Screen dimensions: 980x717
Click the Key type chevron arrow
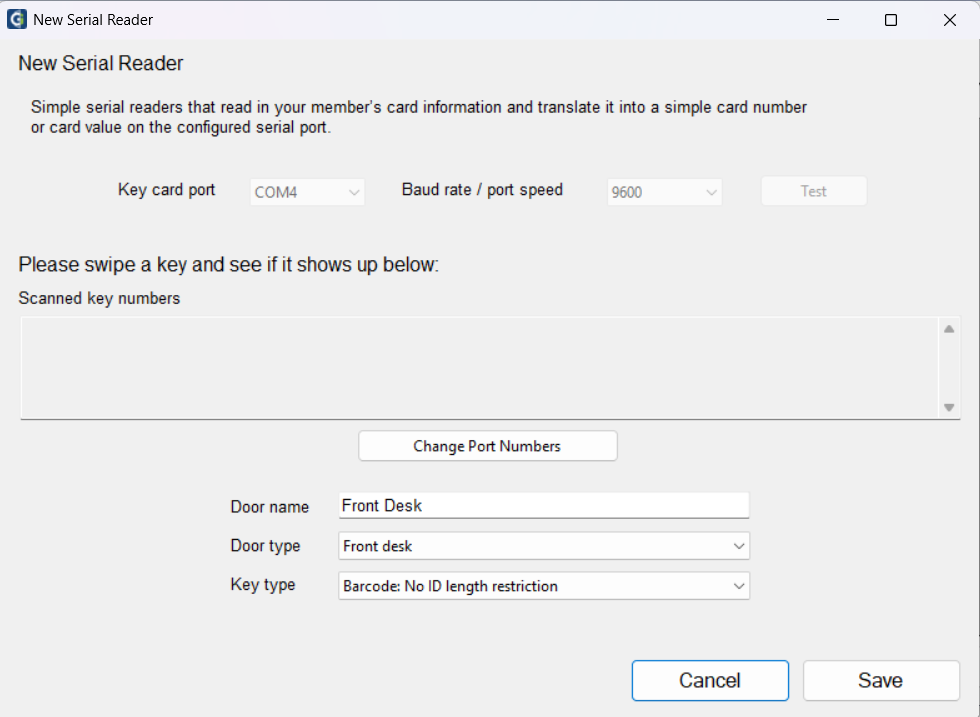pos(739,586)
